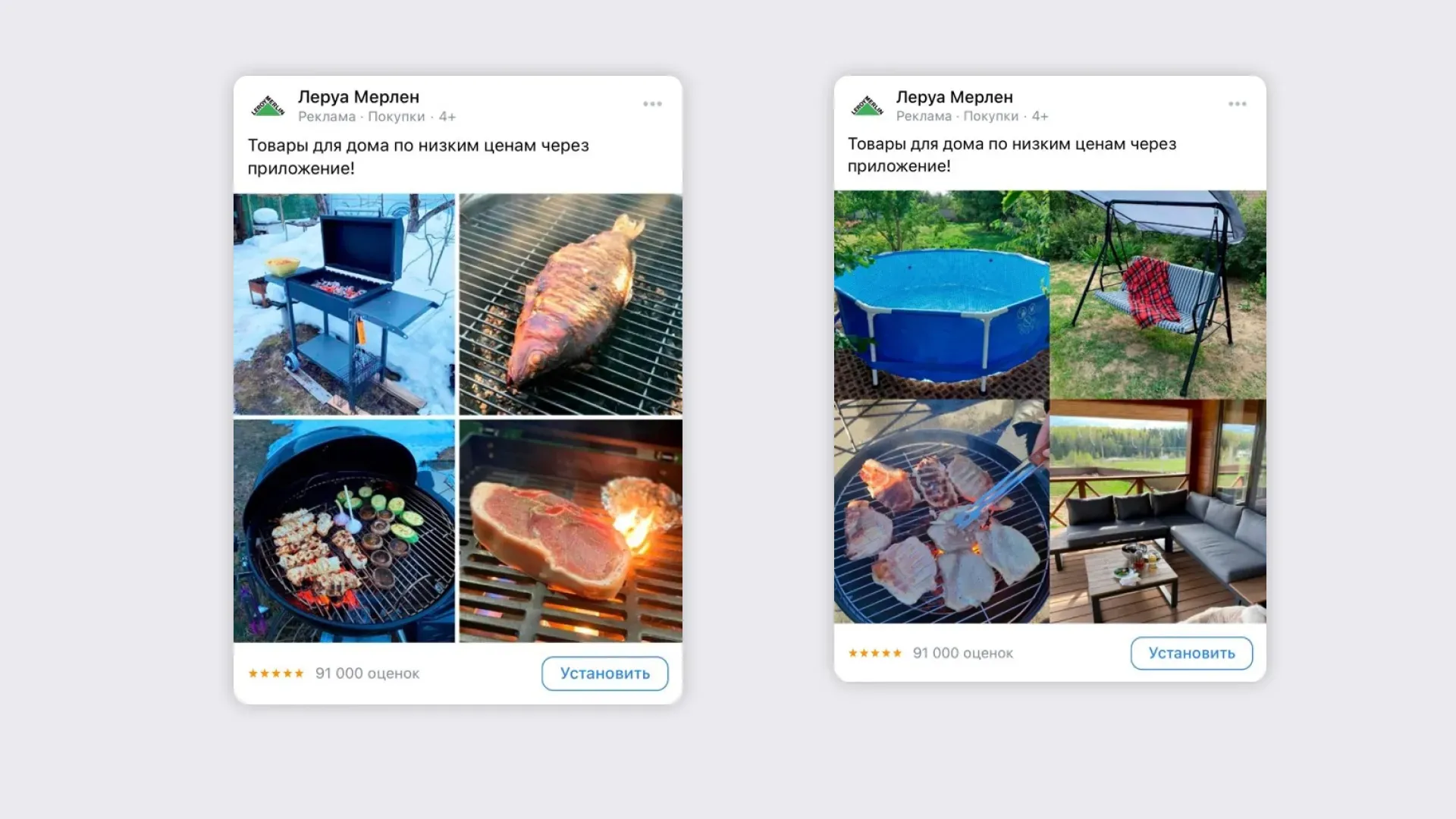
Task: Click Leroy Merlin logo in left ad
Action: click(268, 106)
